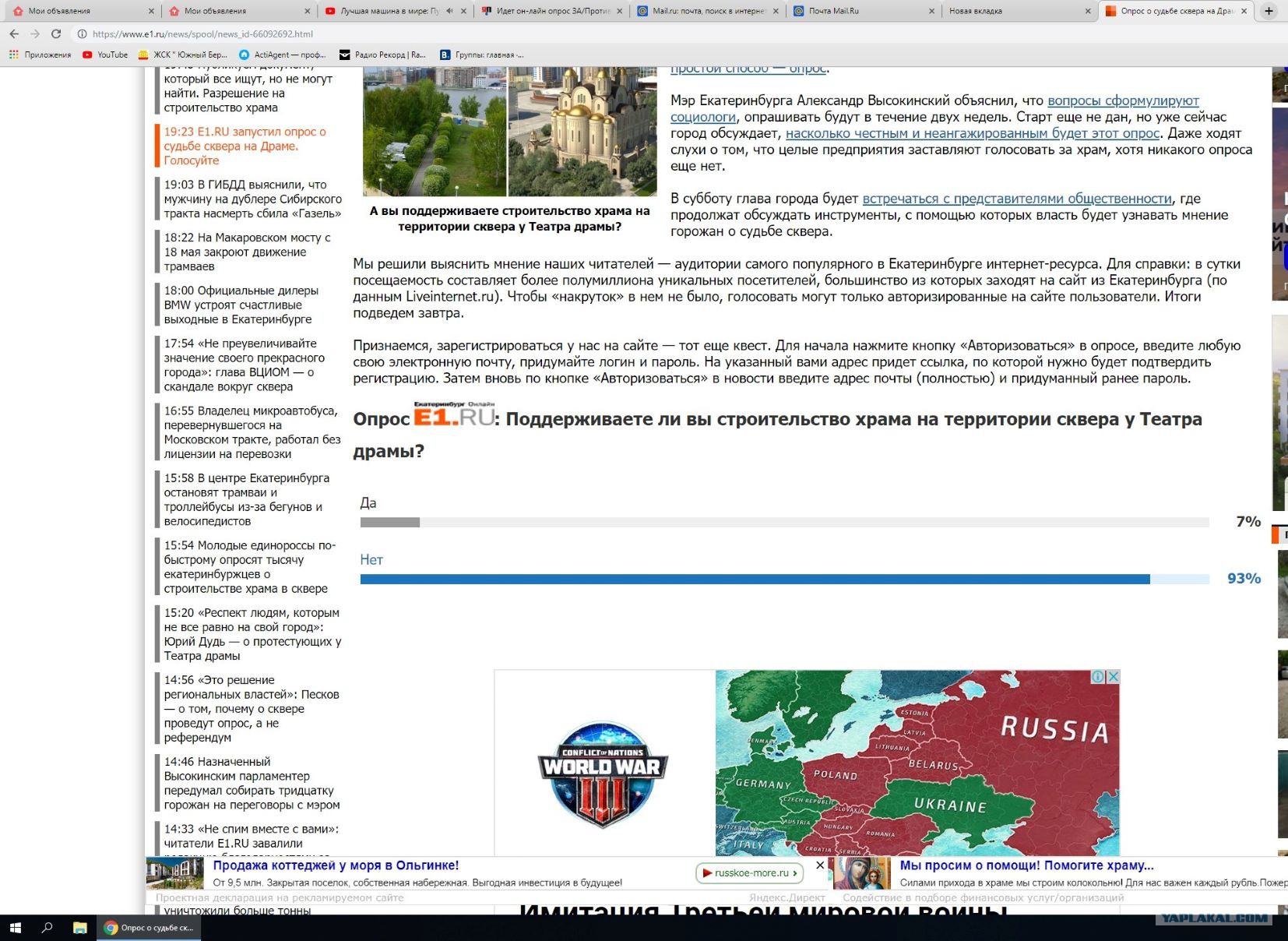The image size is (1288, 941).
Task: Click the cottage thumbnail in the bottom ad
Action: point(175,873)
